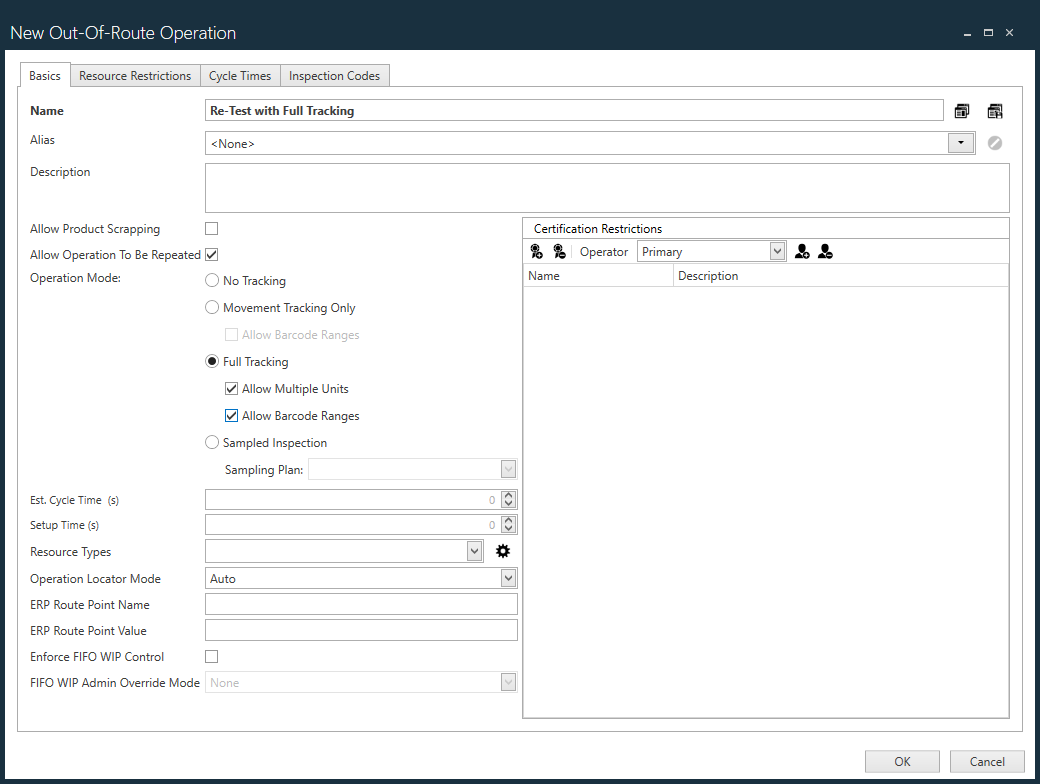Open the Inspection Codes tab

(334, 75)
